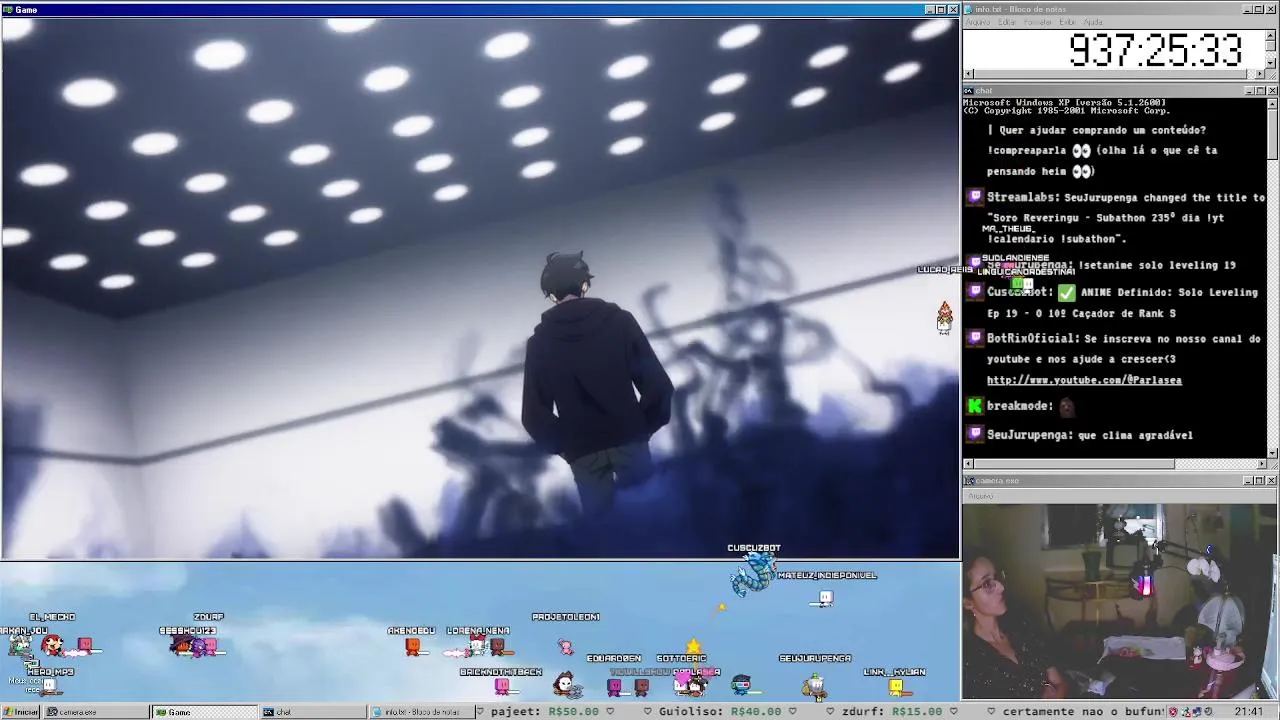
Task: Click the console icon in chat title bar
Action: 969,90
